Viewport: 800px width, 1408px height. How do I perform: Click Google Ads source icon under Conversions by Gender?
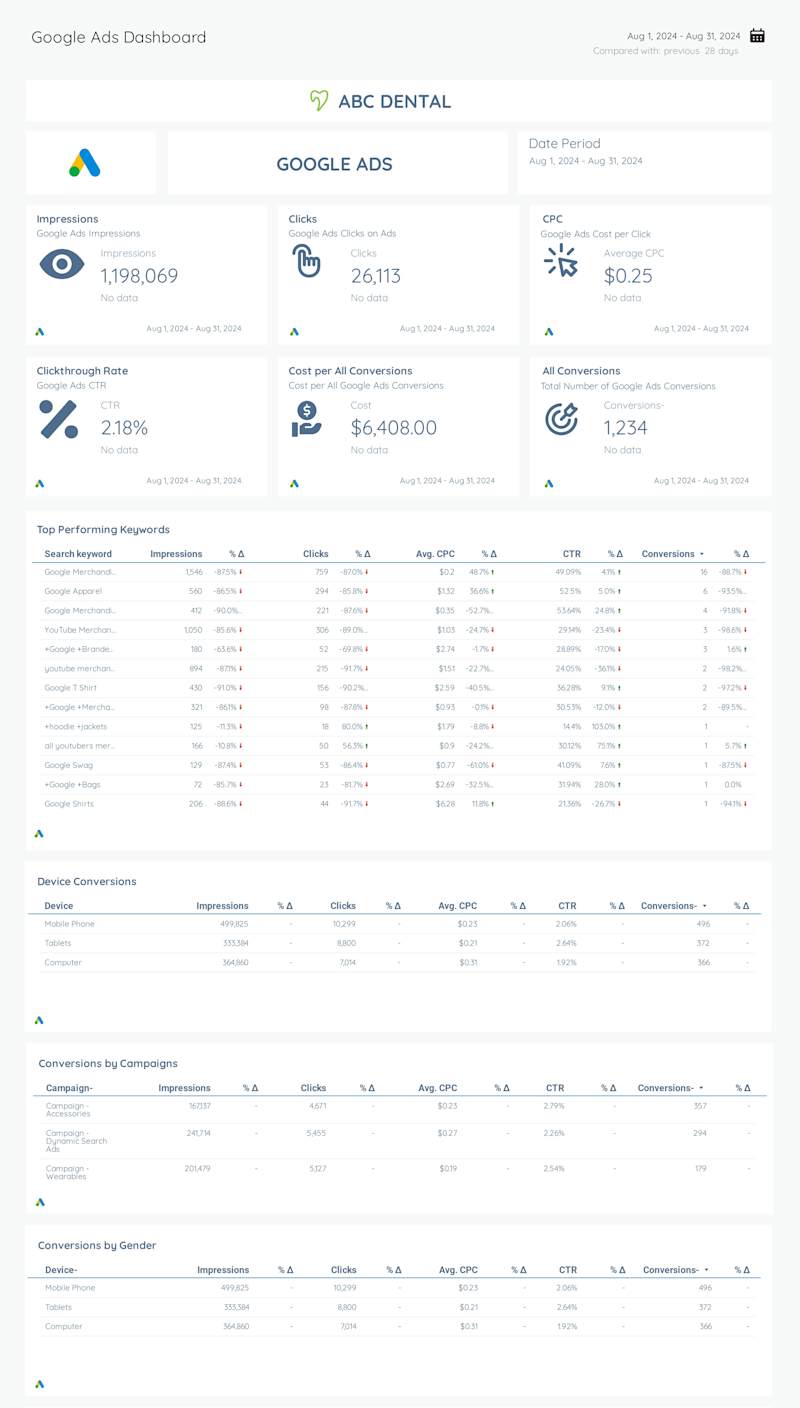point(39,1384)
